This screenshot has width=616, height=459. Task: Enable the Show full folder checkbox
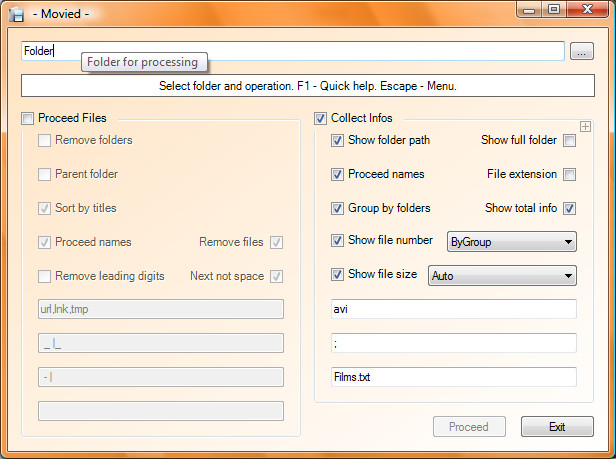click(x=570, y=140)
